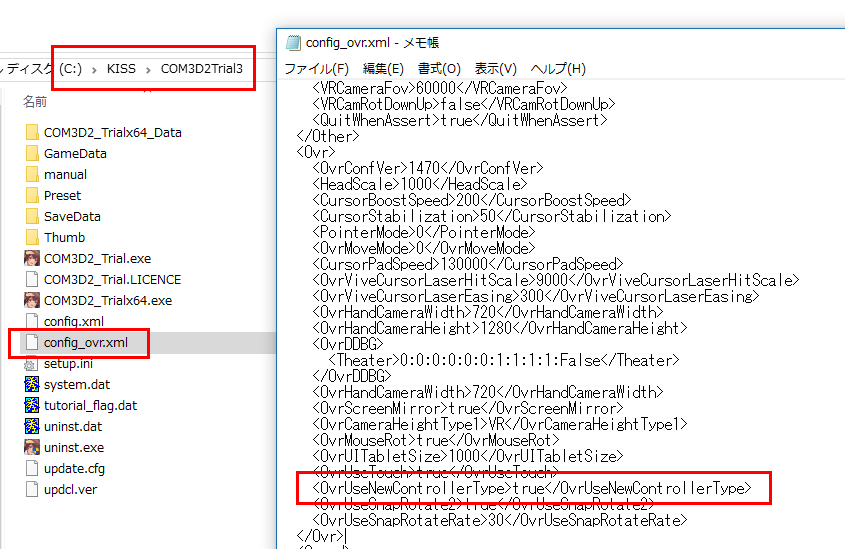The width and height of the screenshot is (845, 549).
Task: Open the 書式(O) menu
Action: click(439, 69)
